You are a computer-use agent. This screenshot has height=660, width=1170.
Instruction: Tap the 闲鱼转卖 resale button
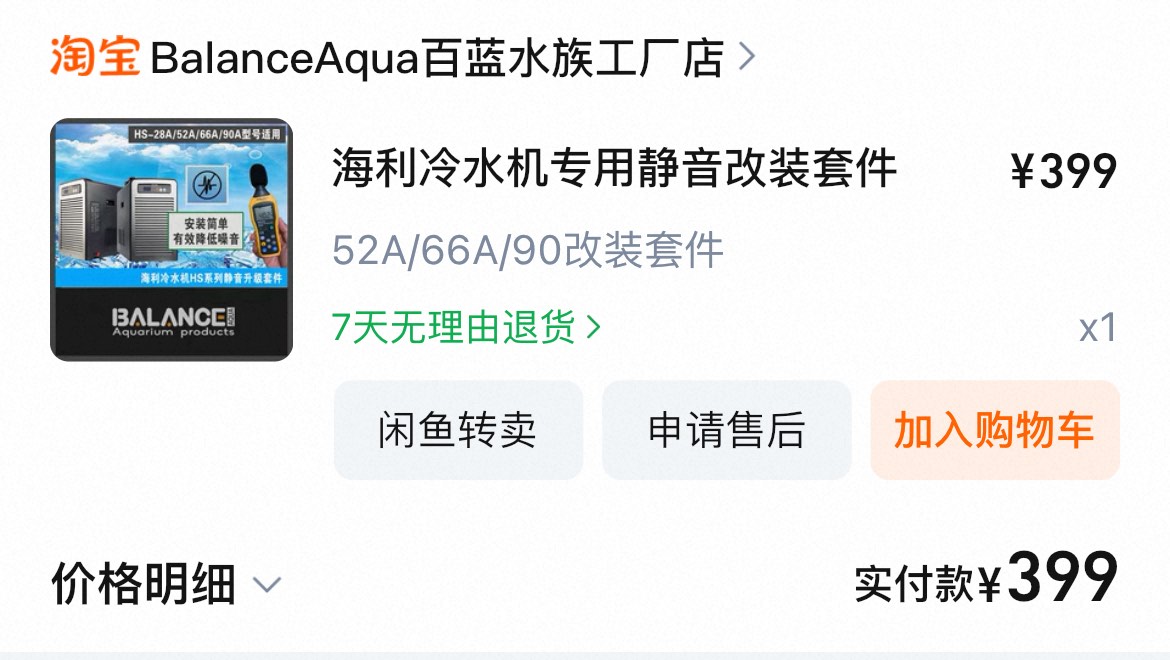pyautogui.click(x=458, y=430)
